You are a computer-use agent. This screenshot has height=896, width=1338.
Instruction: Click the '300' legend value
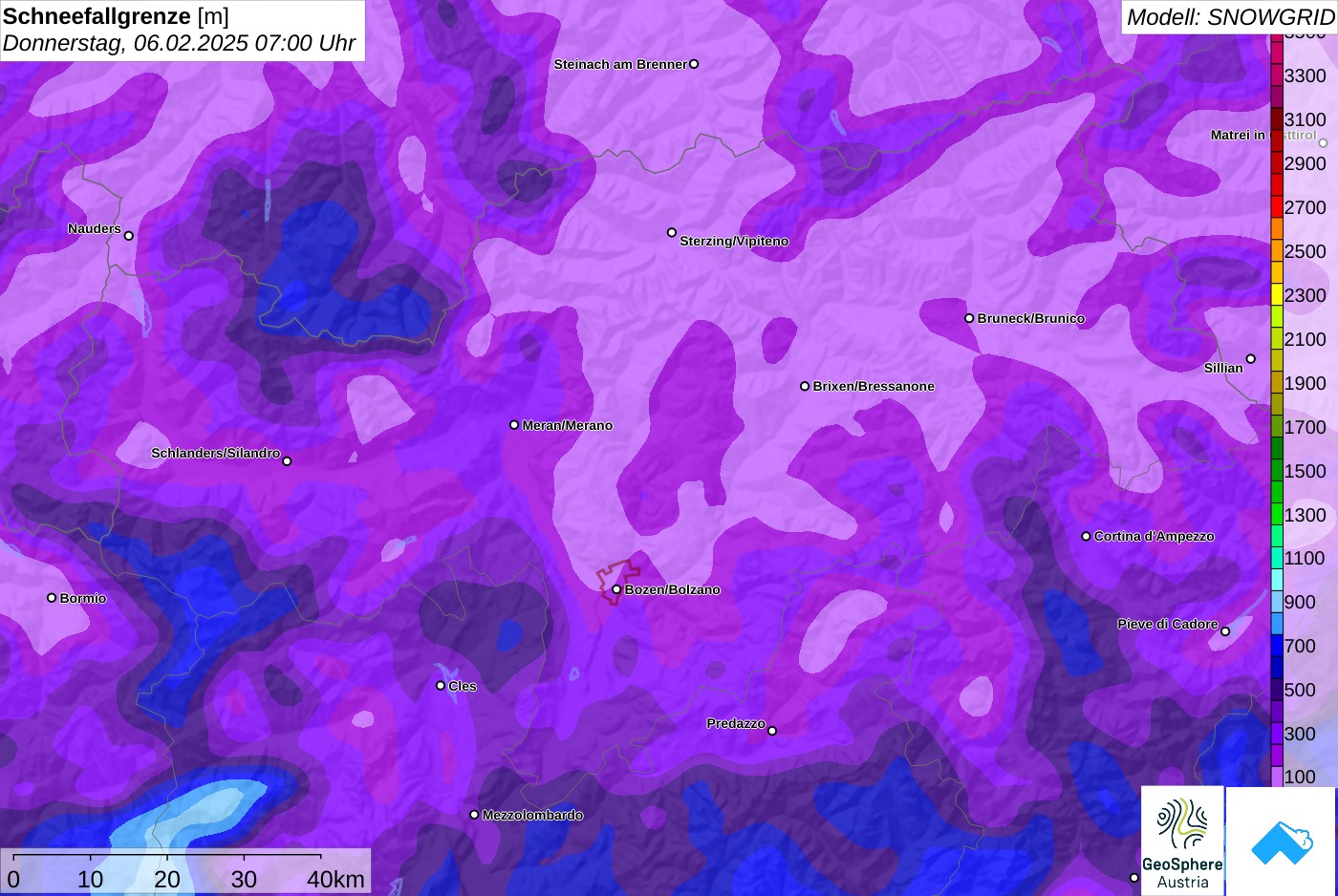1300,734
